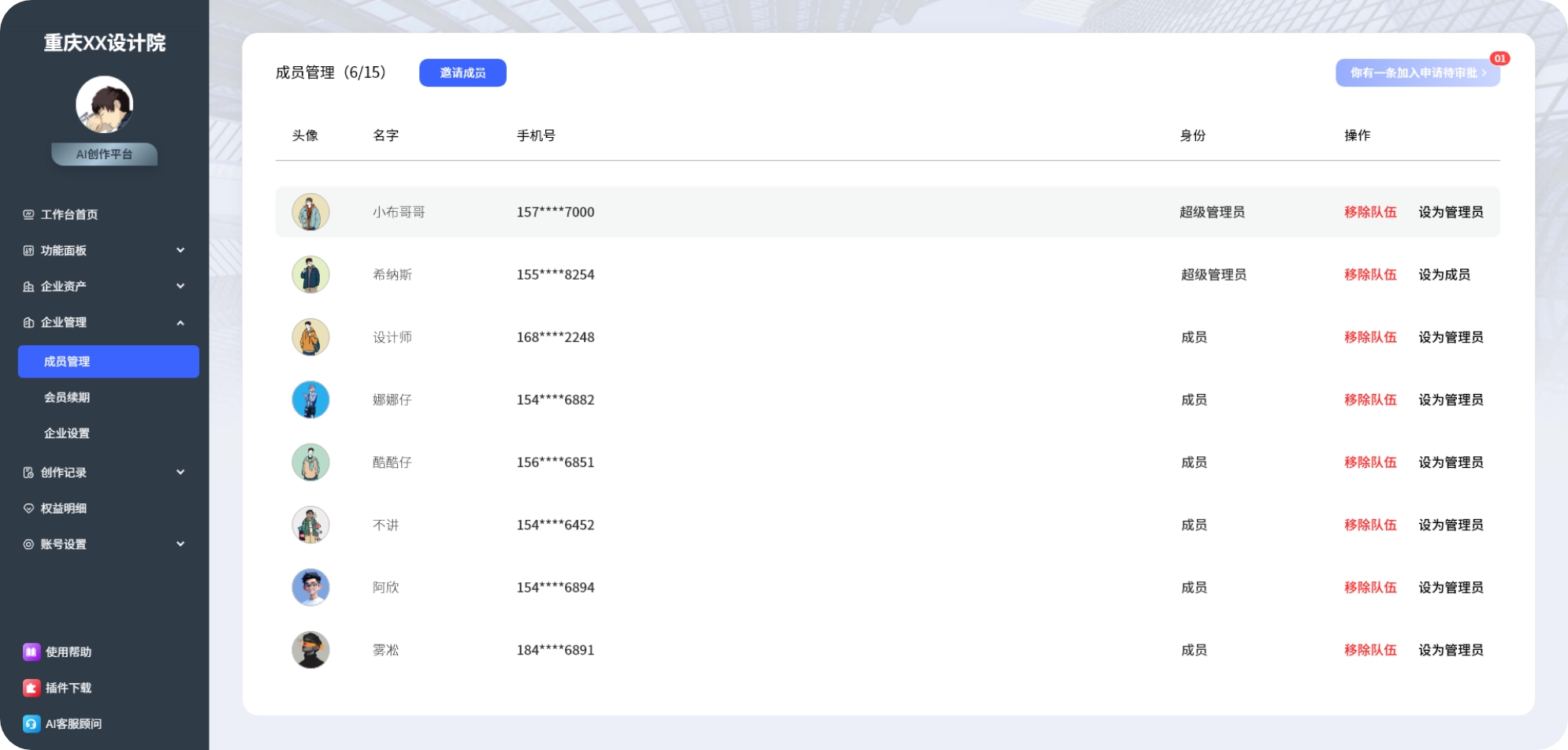Open 希纳斯's avatar image
Image resolution: width=1568 pixels, height=750 pixels.
click(x=310, y=274)
